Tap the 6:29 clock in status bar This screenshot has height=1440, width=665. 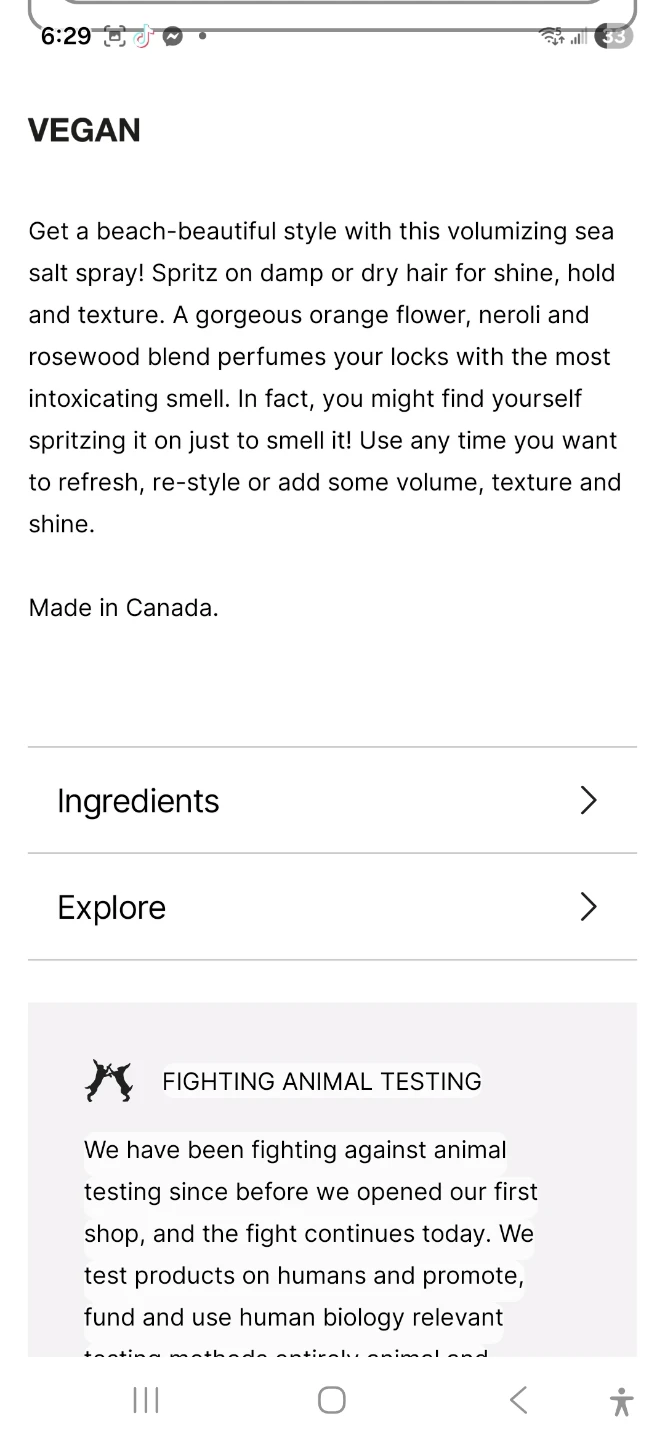click(66, 36)
